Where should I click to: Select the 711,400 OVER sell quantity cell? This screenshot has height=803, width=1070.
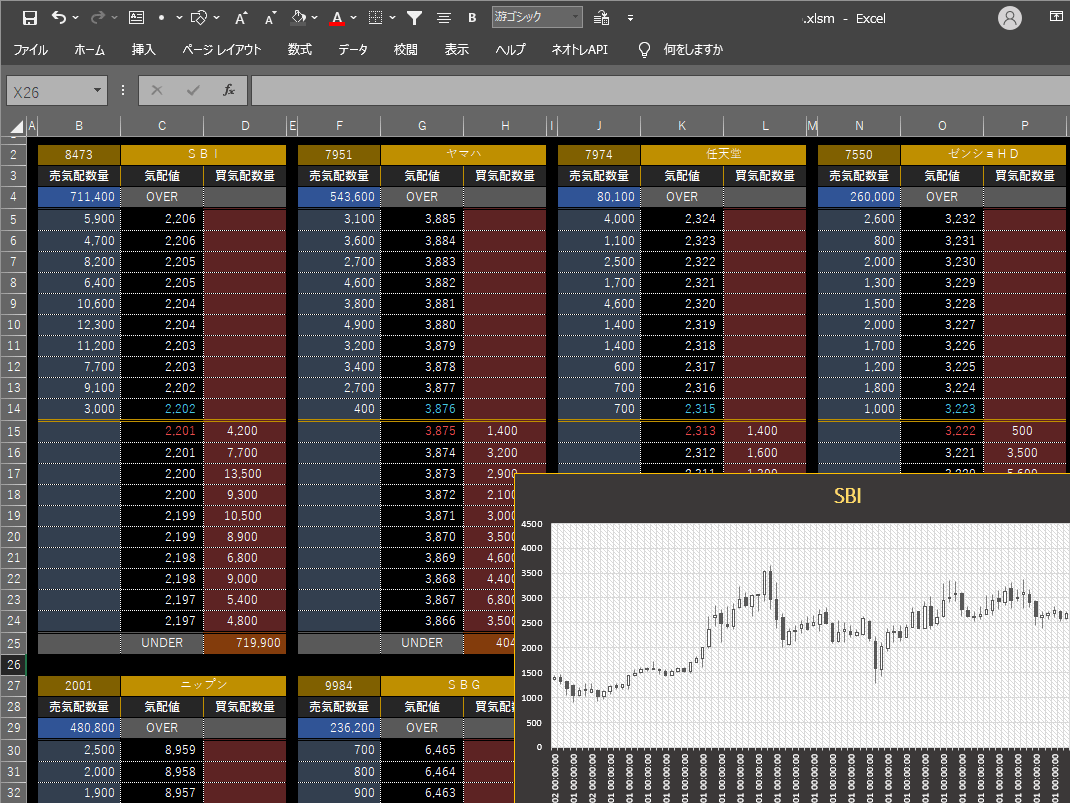(x=79, y=196)
